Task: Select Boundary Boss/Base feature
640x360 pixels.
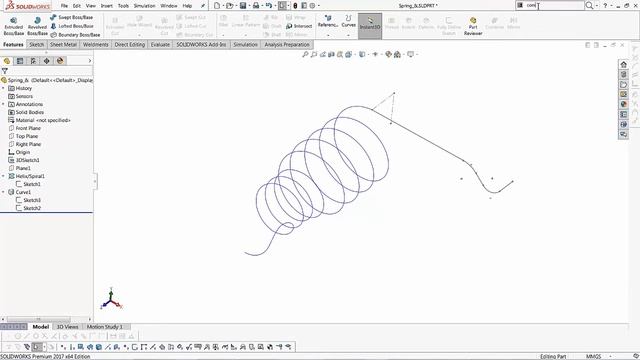Action: pos(75,35)
